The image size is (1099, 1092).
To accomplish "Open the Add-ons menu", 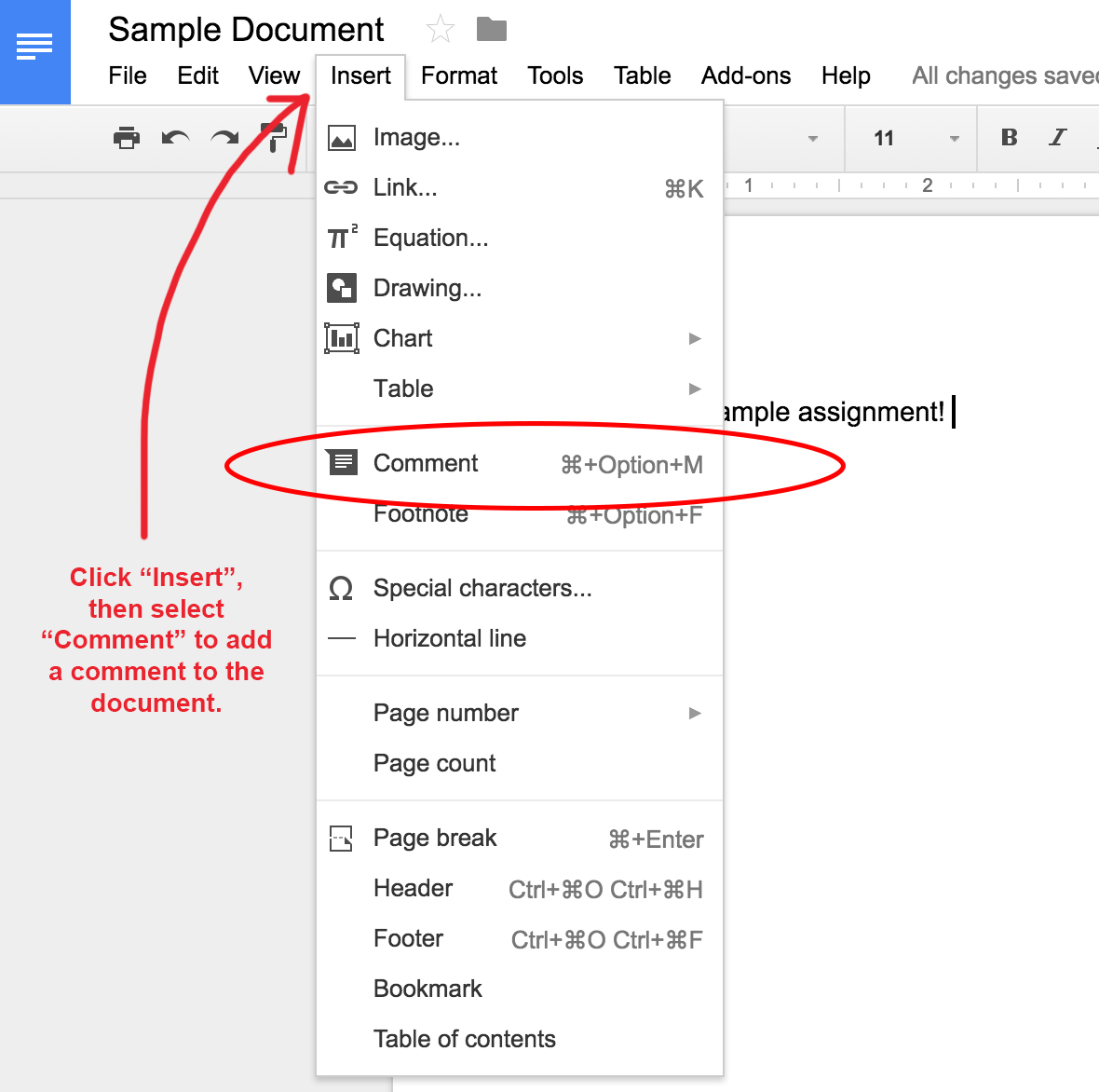I will tap(745, 75).
